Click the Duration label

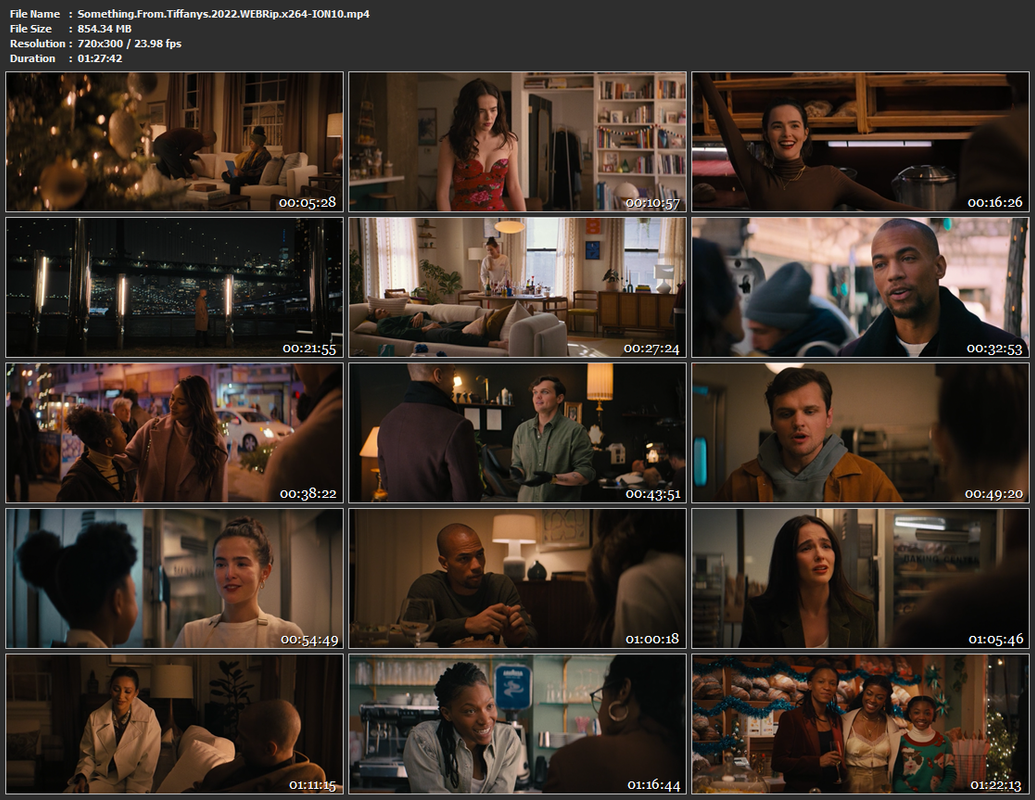click(32, 58)
